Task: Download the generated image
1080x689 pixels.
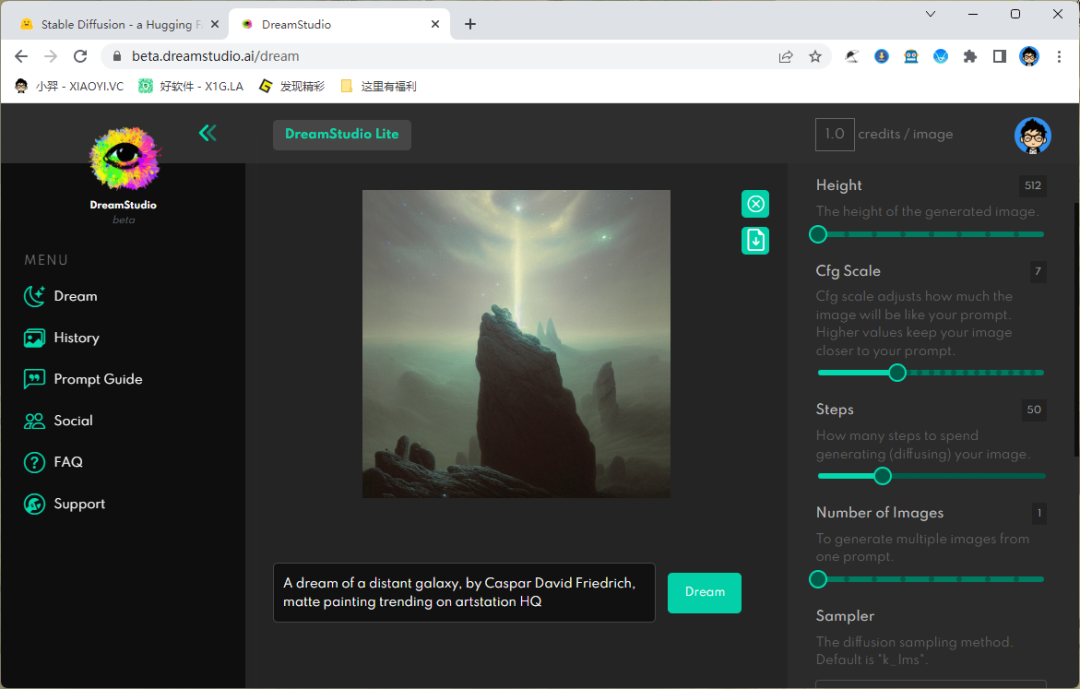Action: (x=756, y=240)
